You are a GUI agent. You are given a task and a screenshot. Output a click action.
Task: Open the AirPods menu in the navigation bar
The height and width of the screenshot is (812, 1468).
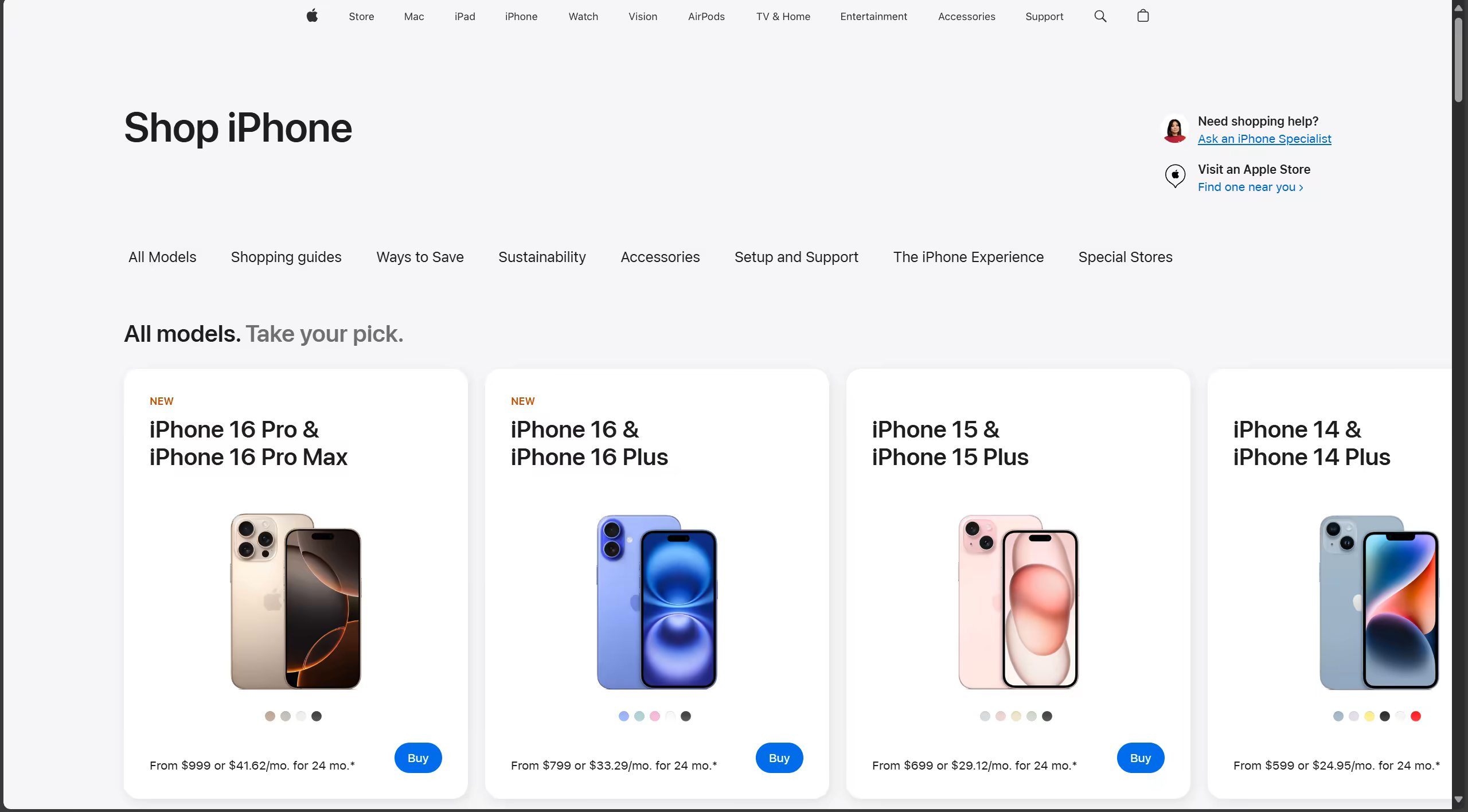706,17
